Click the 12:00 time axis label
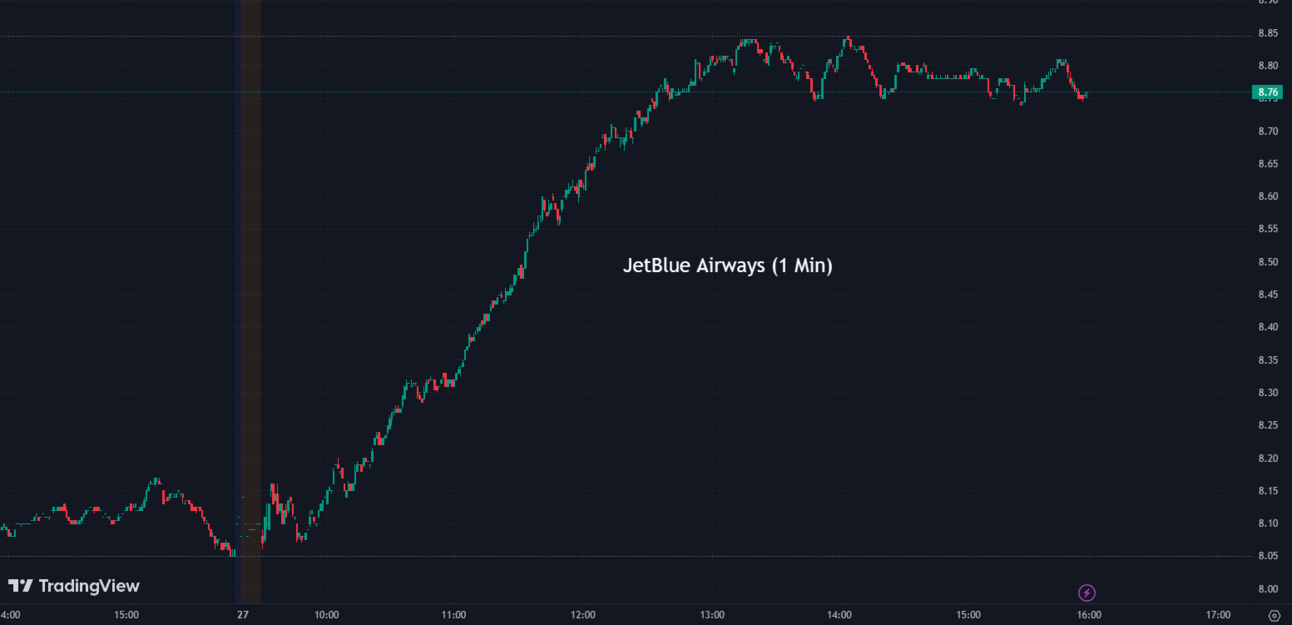The image size is (1292, 625). coord(583,615)
